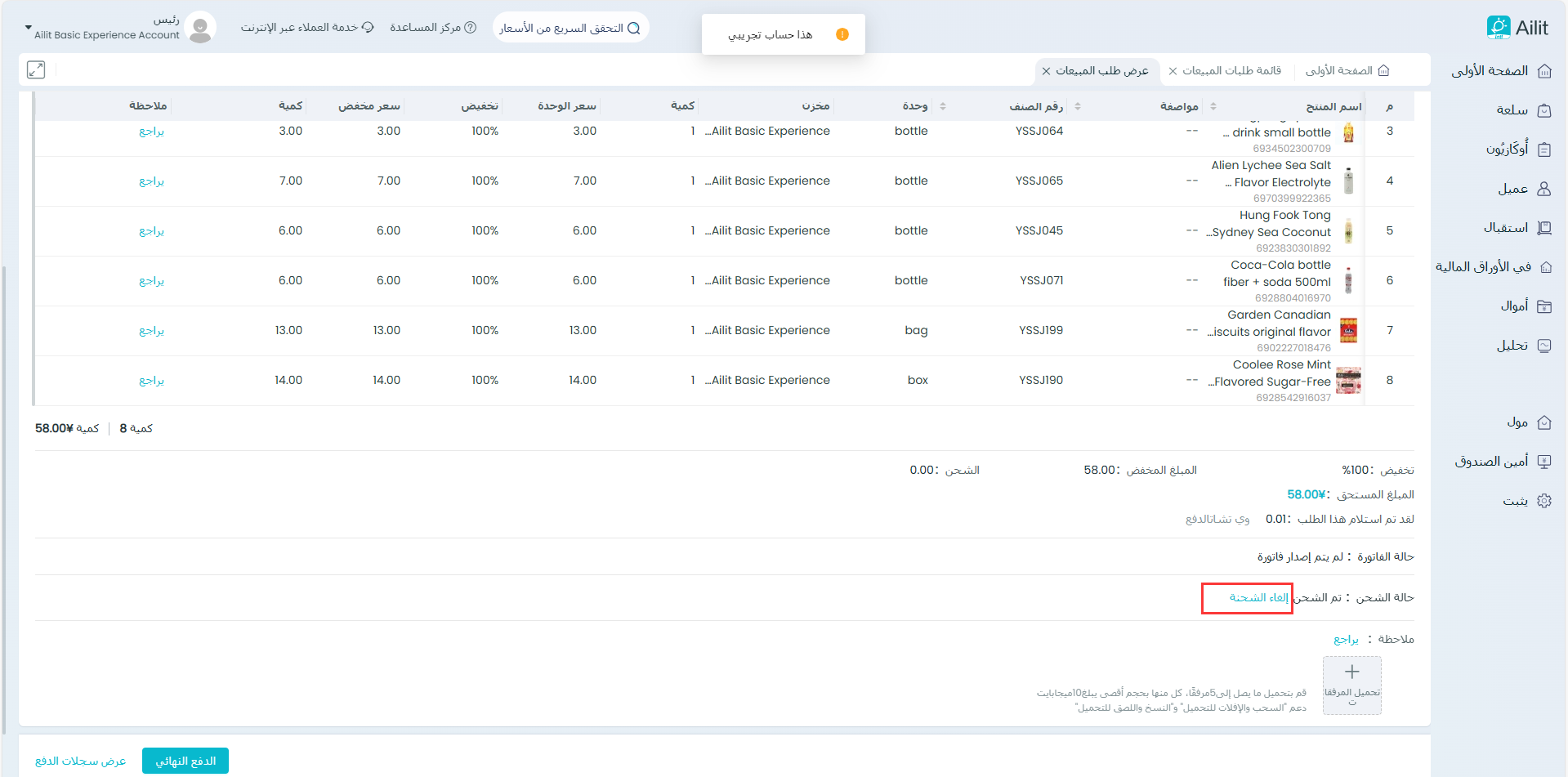Click the الدفع النهائي button
1568x777 pixels.
(185, 761)
